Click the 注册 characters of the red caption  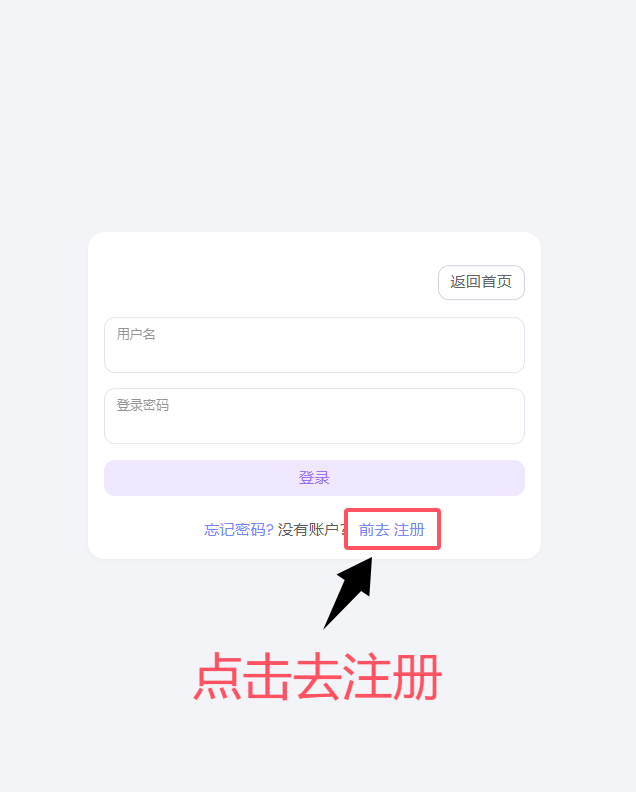[393, 677]
